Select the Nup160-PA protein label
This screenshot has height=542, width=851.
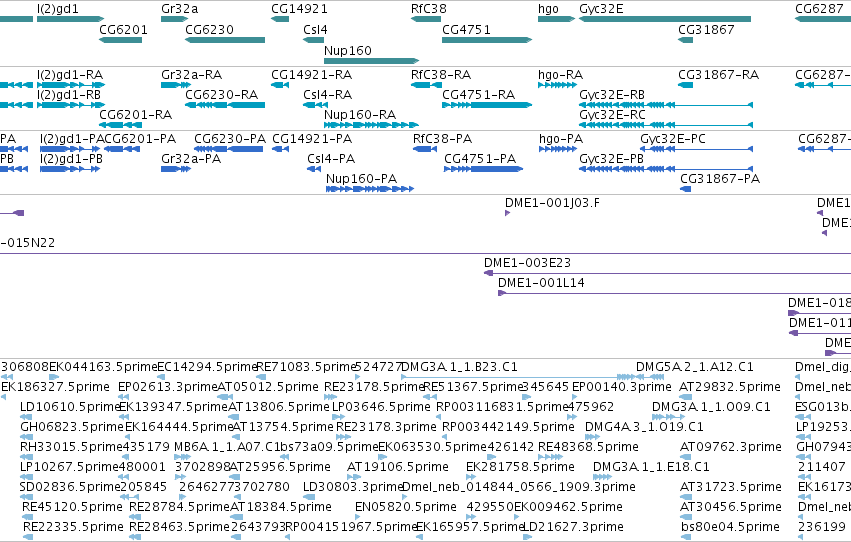pos(361,178)
